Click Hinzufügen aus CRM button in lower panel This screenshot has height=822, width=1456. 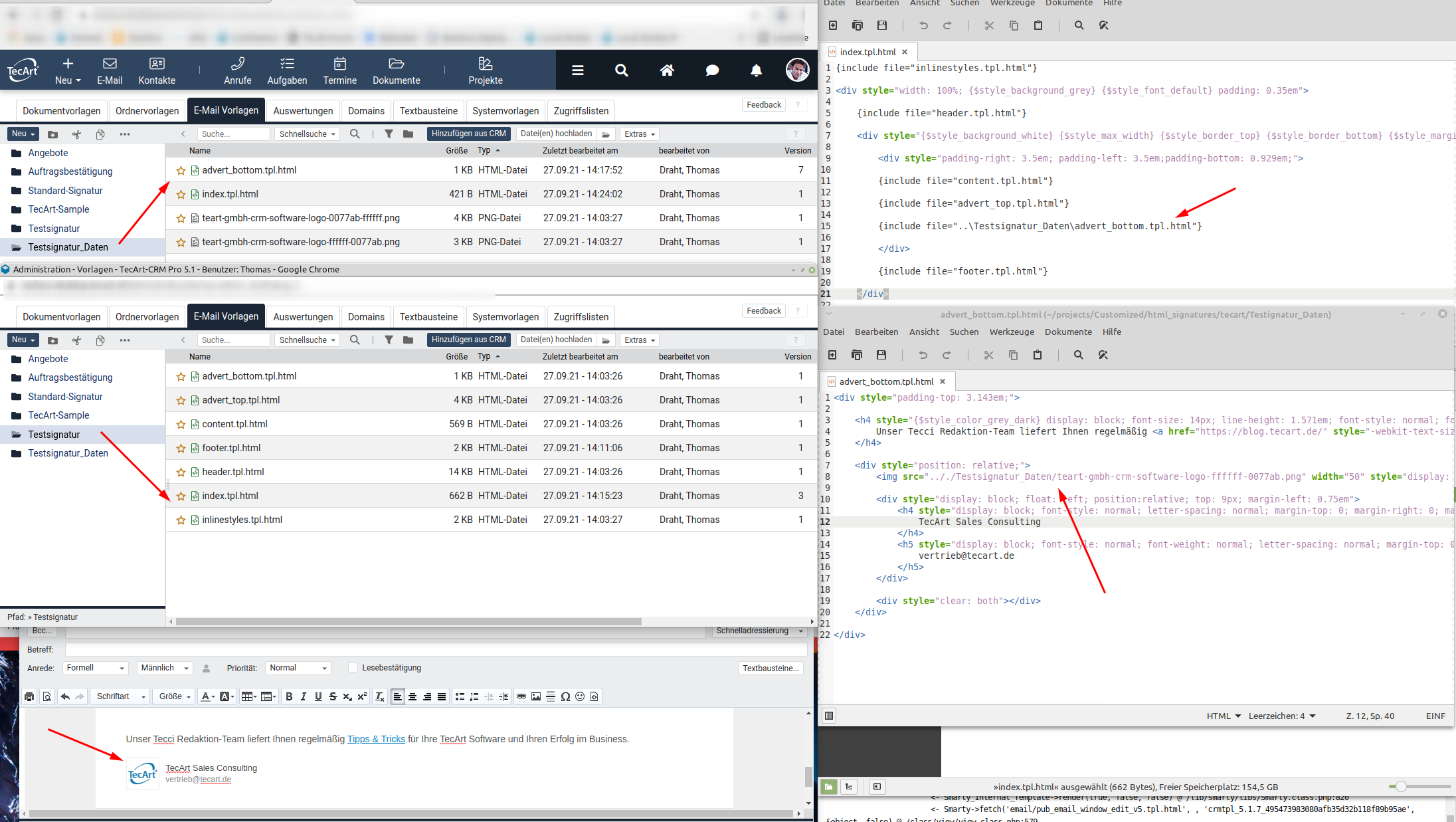pyautogui.click(x=468, y=340)
